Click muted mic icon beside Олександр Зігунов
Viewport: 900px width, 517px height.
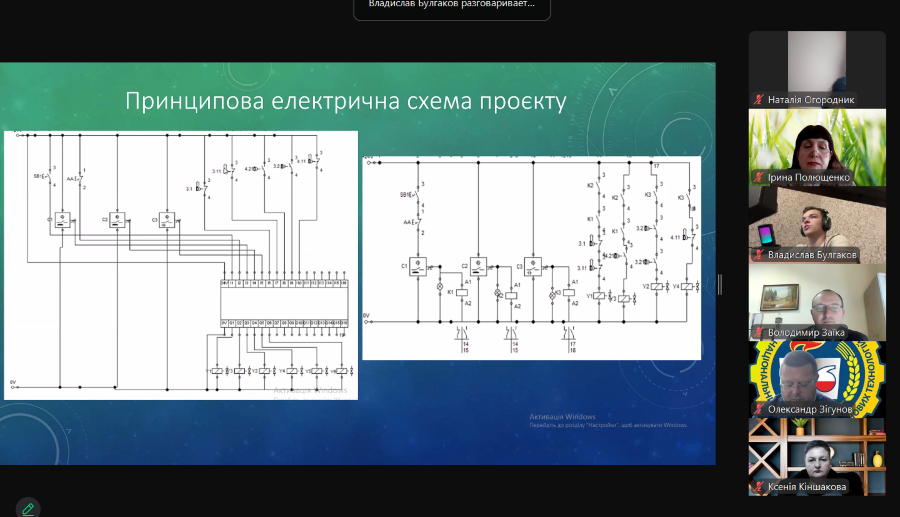point(759,410)
